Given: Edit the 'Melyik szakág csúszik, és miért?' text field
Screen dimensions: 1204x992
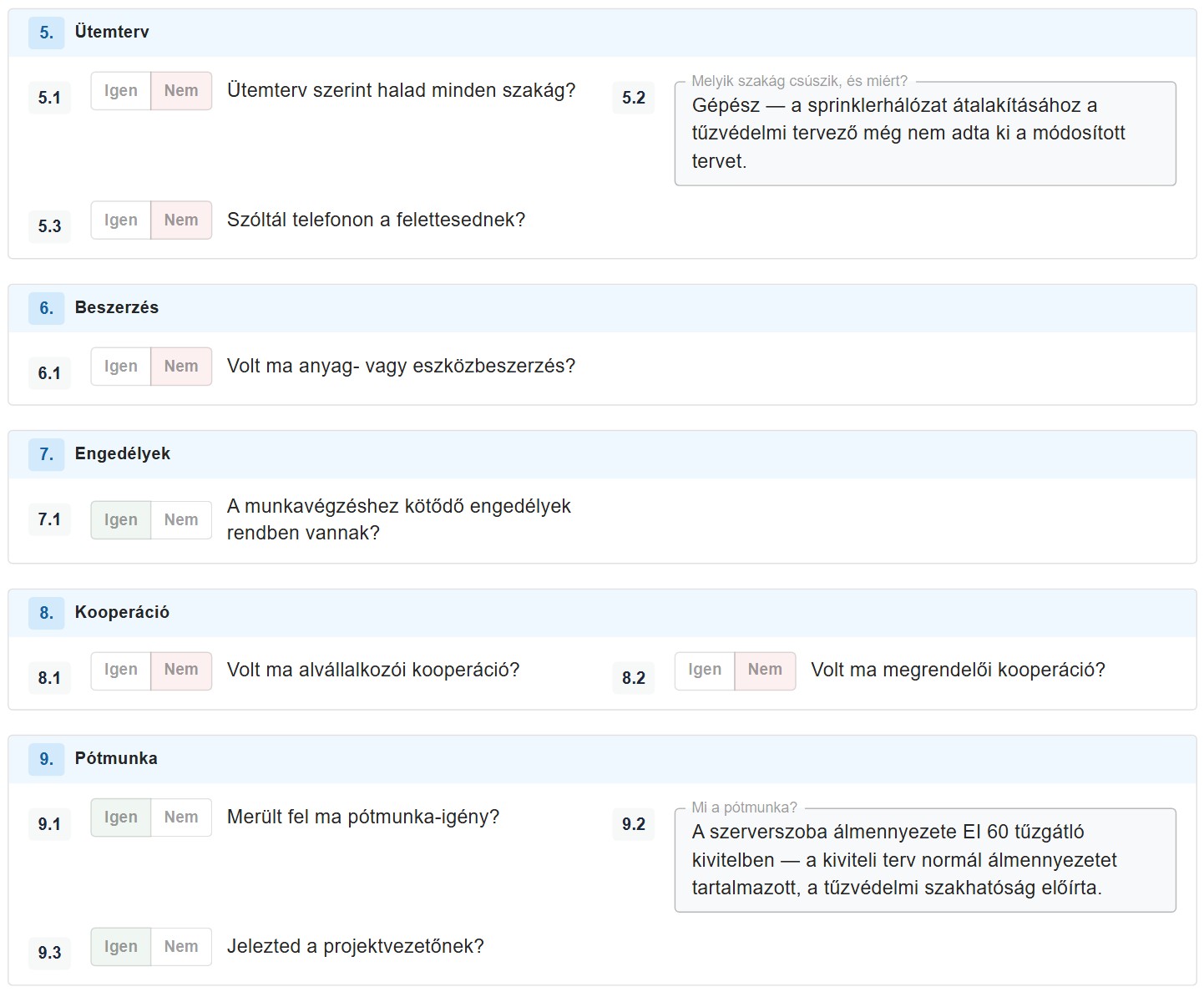Looking at the screenshot, I should 925,134.
